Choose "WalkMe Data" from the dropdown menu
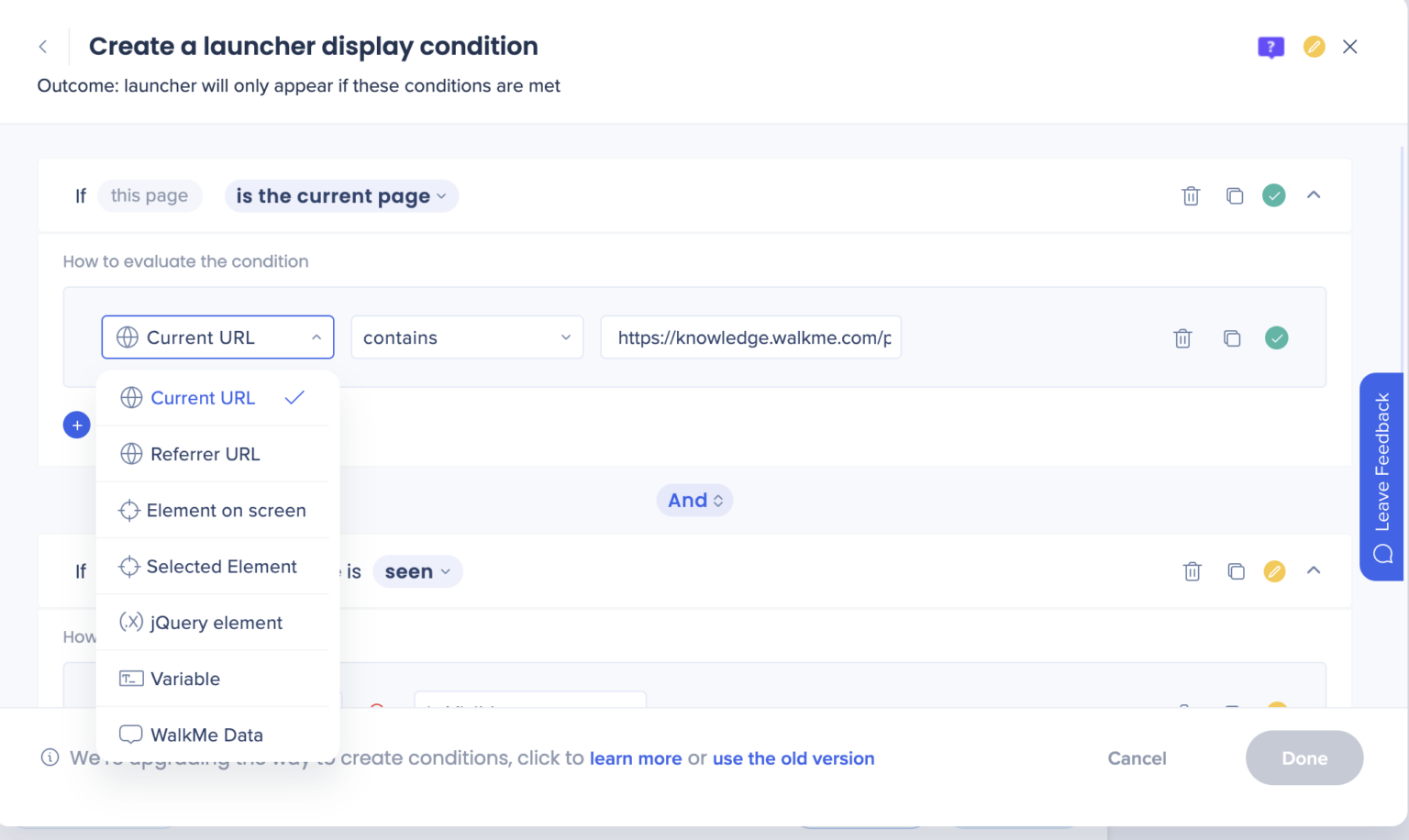The height and width of the screenshot is (840, 1409). [205, 734]
